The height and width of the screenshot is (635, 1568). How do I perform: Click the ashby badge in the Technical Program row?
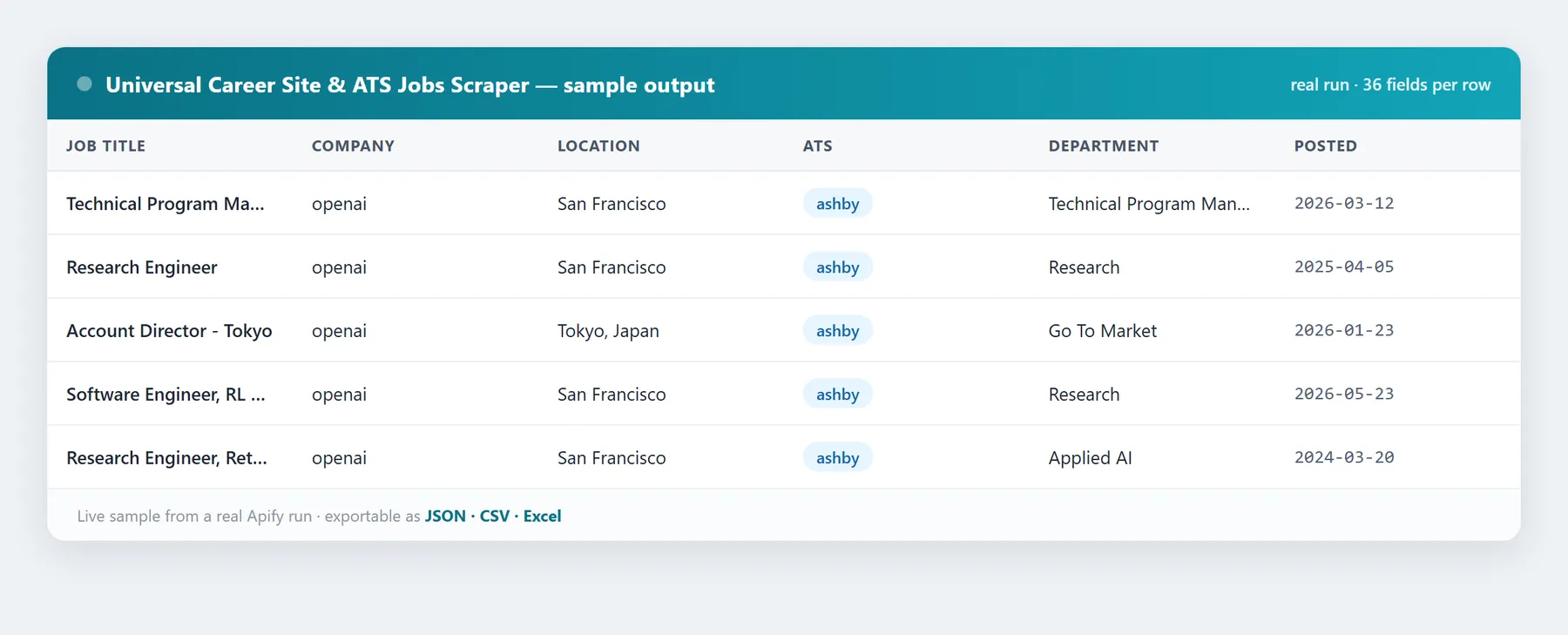837,203
